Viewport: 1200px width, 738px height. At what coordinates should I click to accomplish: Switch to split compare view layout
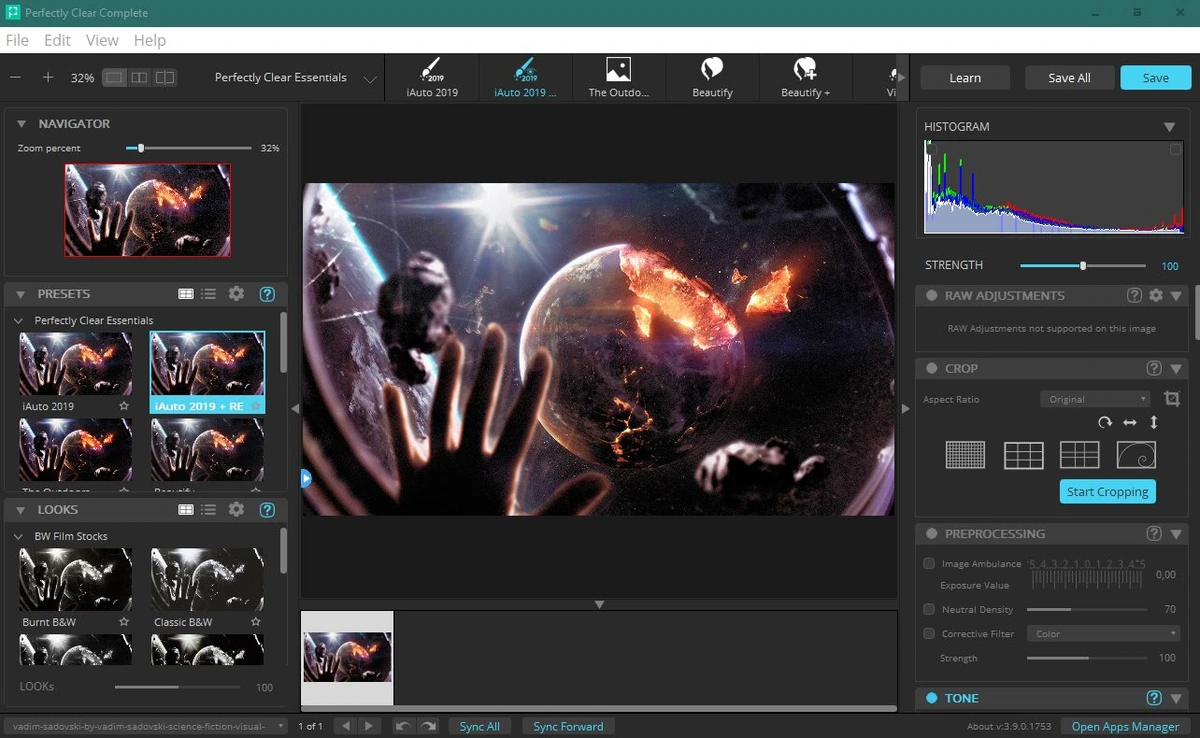165,77
